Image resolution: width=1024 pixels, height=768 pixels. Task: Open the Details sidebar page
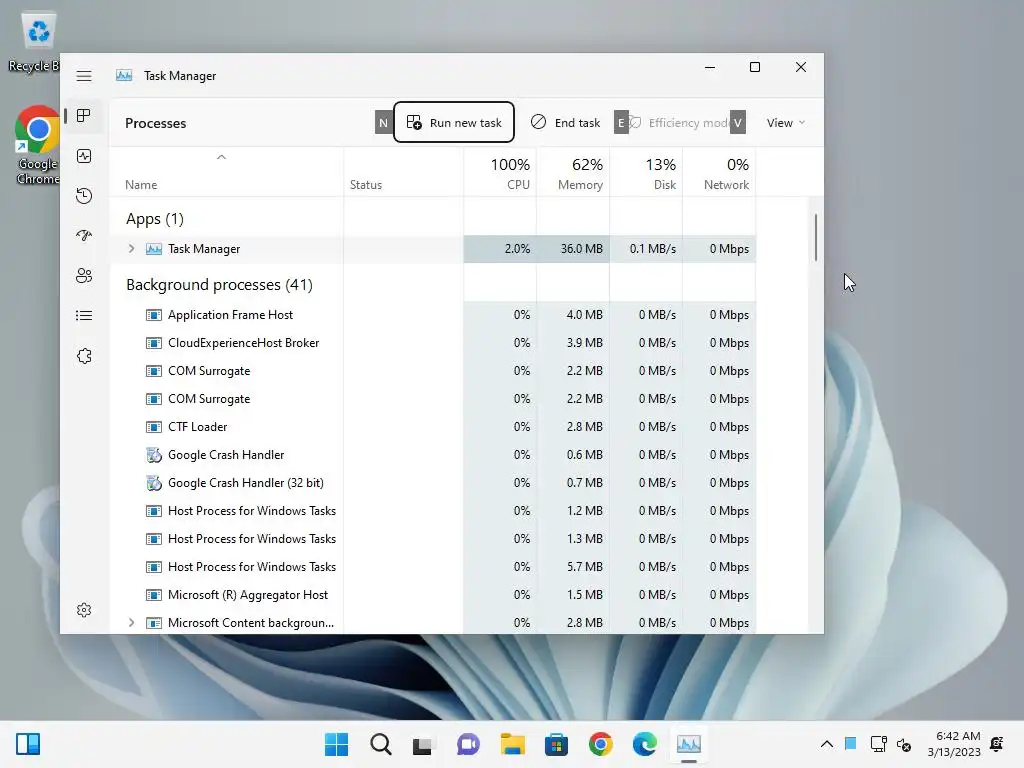coord(84,316)
